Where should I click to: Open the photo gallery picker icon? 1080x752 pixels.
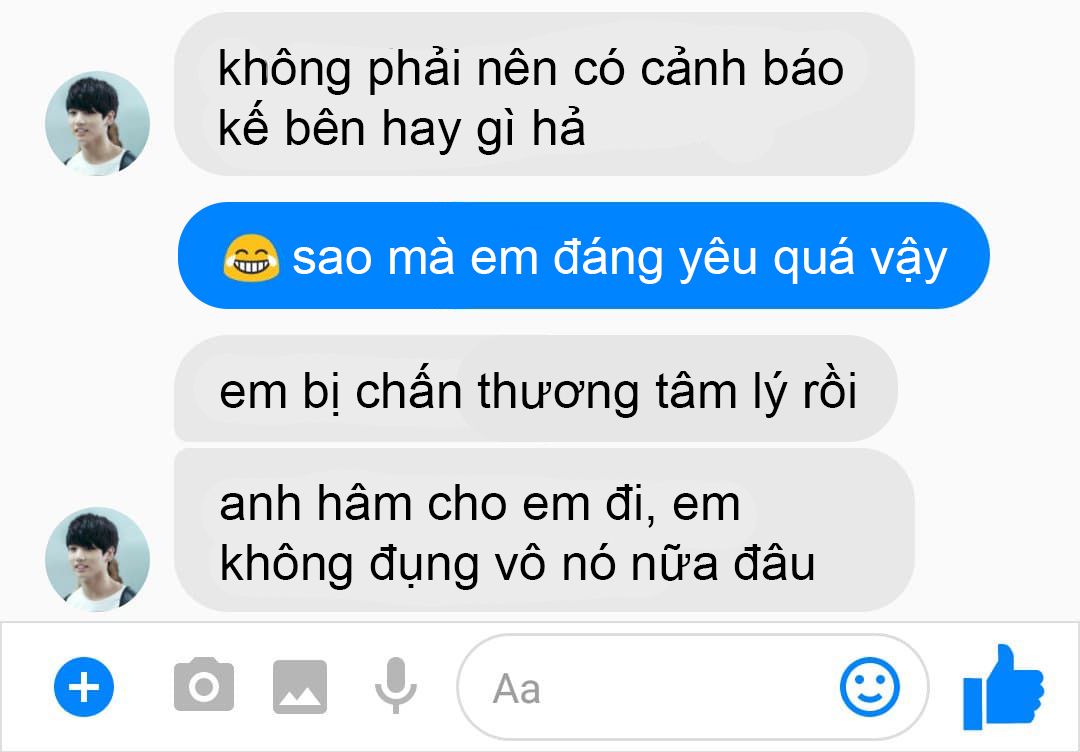(x=300, y=687)
